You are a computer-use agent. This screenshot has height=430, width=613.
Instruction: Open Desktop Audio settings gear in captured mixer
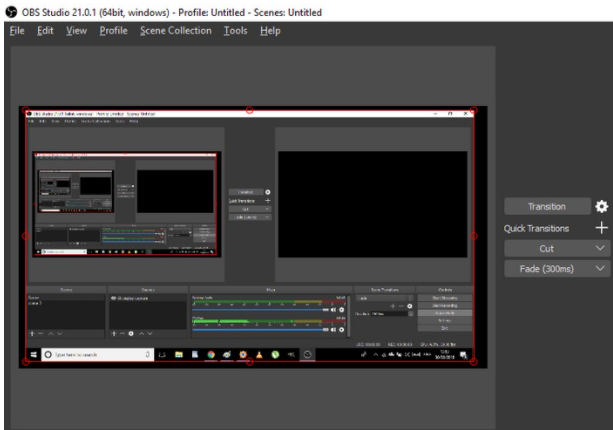(341, 310)
